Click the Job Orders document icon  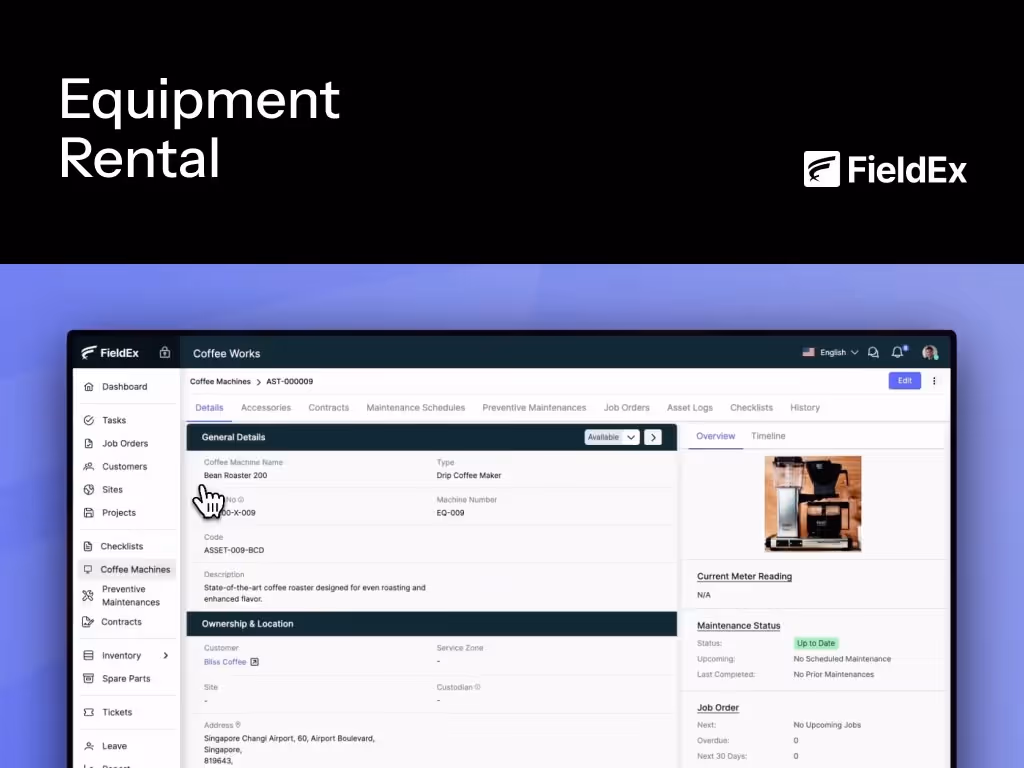(89, 443)
